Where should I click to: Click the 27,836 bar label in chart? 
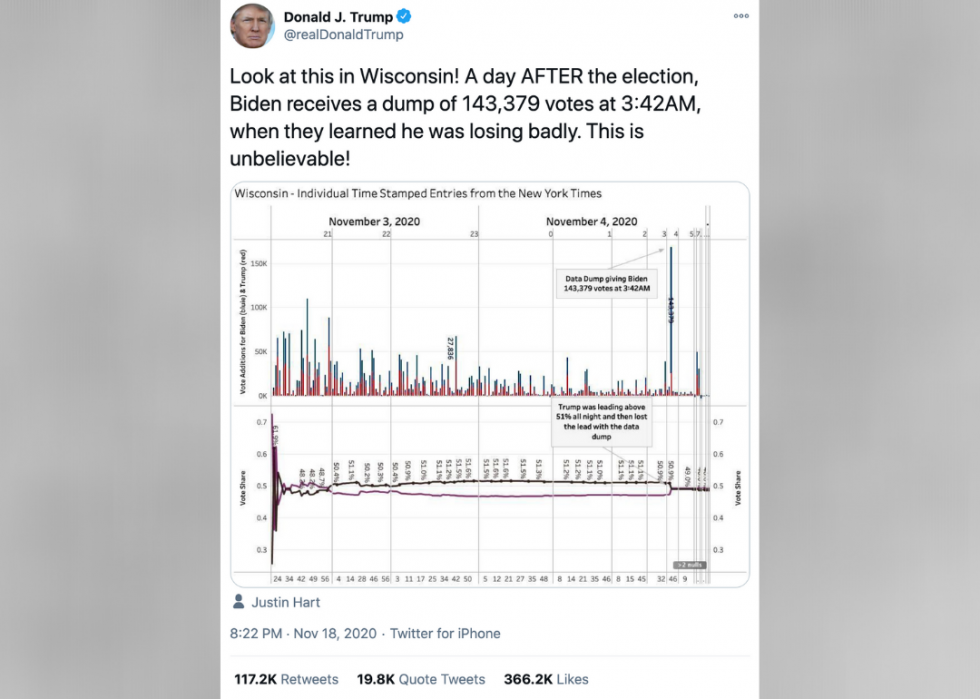[451, 348]
